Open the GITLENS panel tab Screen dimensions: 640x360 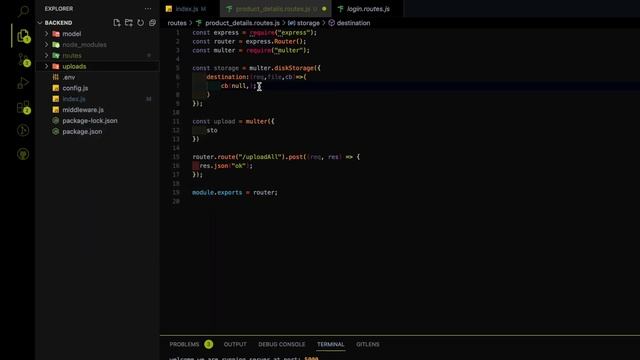point(368,344)
